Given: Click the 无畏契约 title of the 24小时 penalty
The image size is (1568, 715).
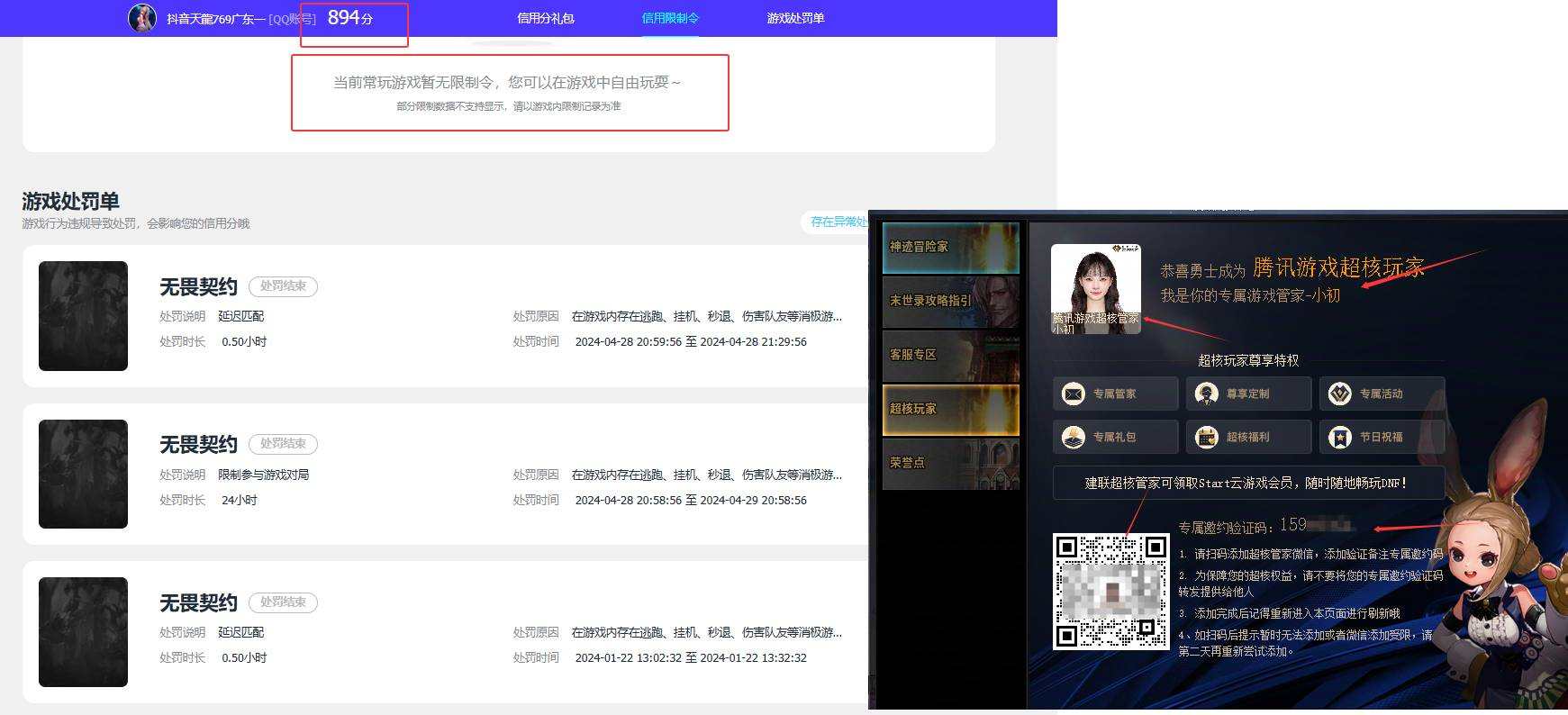Looking at the screenshot, I should [x=198, y=445].
